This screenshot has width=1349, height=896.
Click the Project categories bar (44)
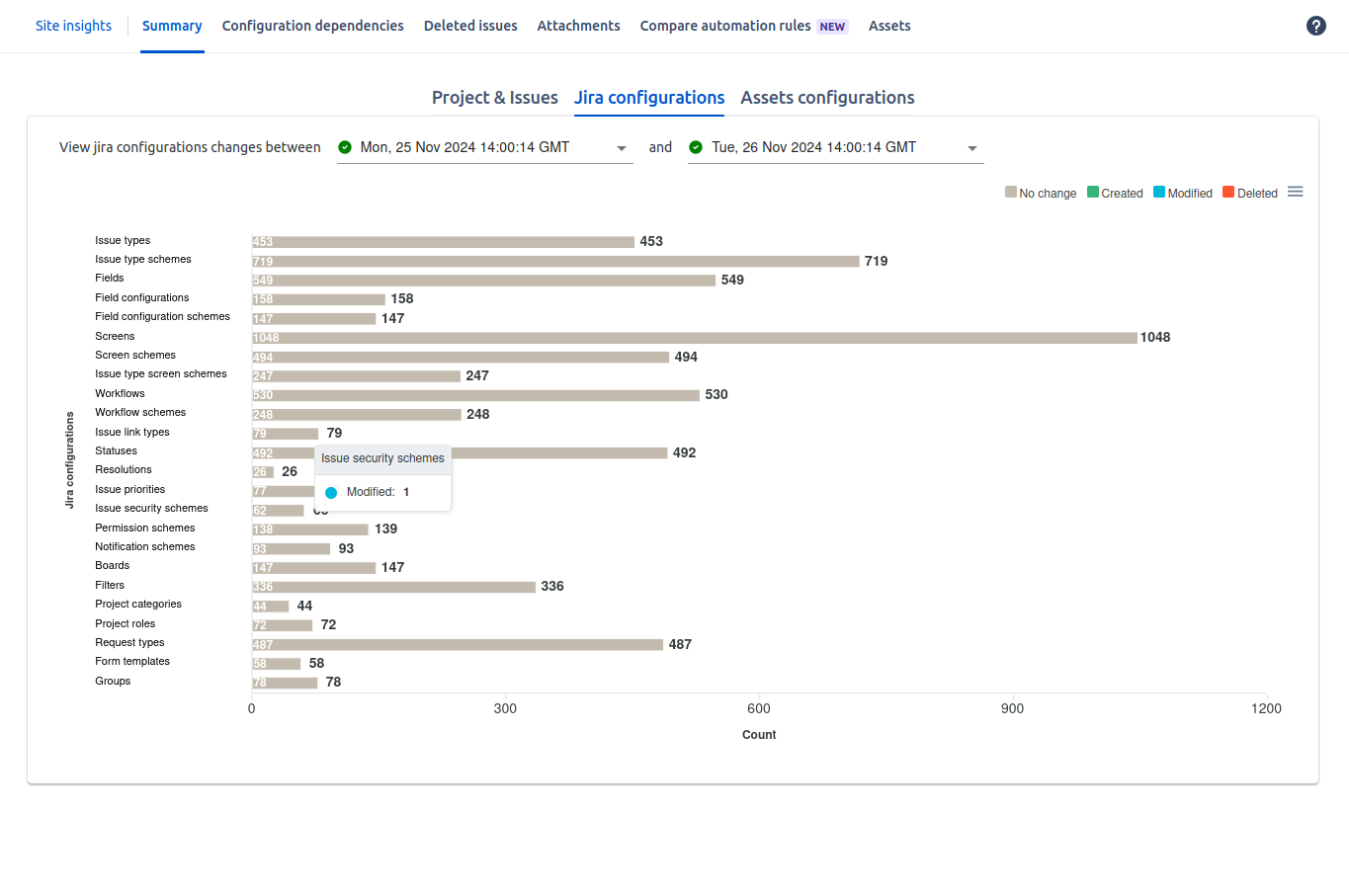click(x=271, y=606)
